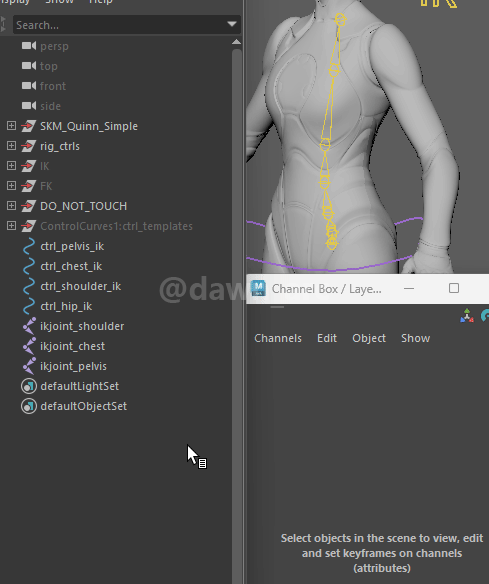The width and height of the screenshot is (489, 584).
Task: Click the FK group icon
Action: pos(29,186)
